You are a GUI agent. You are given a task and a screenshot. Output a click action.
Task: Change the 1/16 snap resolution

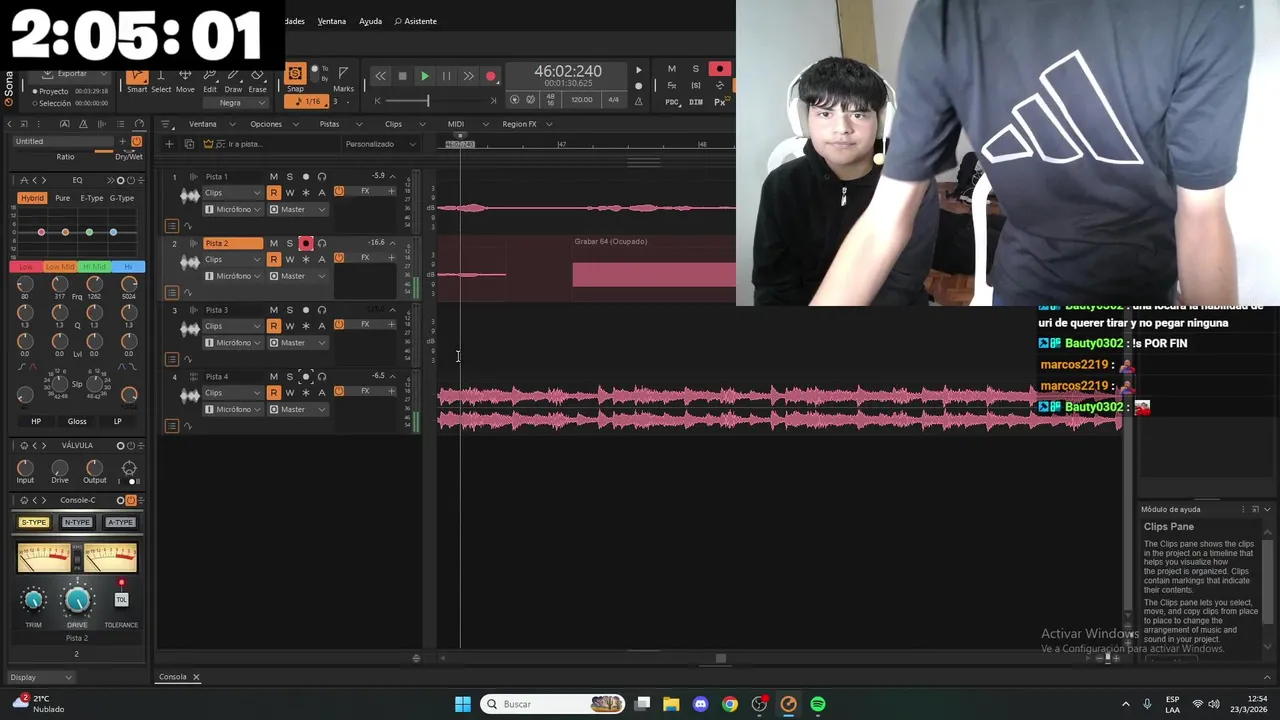click(x=308, y=101)
